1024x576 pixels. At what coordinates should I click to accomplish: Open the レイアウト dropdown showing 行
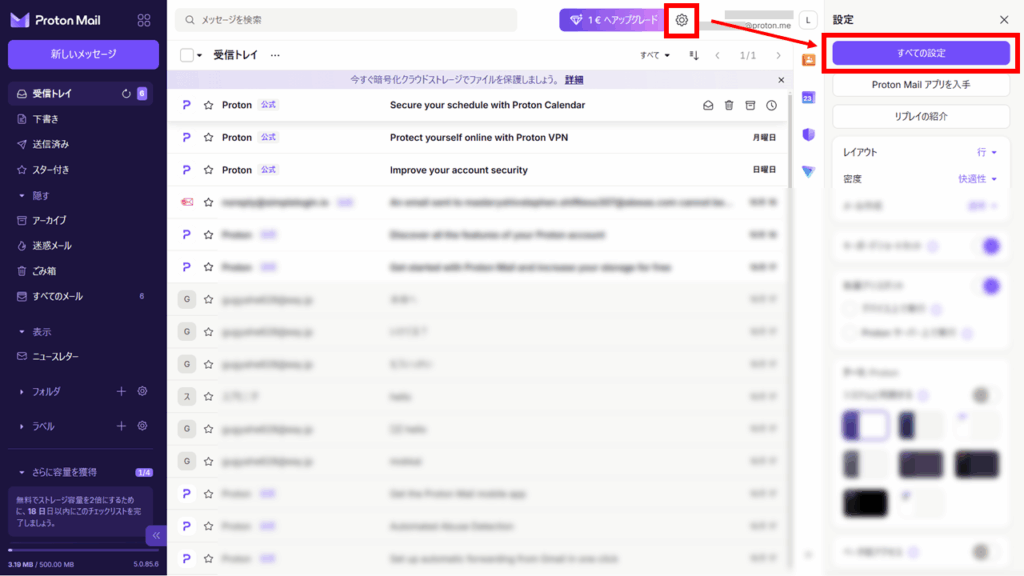coord(987,152)
